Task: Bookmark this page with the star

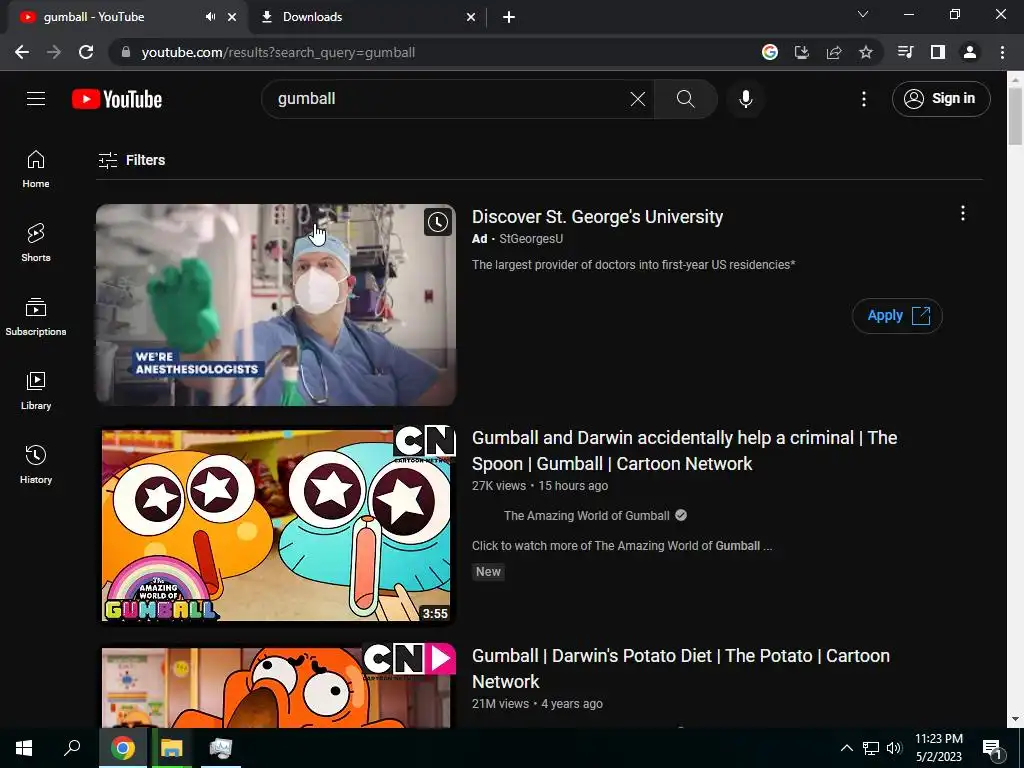Action: point(866,52)
